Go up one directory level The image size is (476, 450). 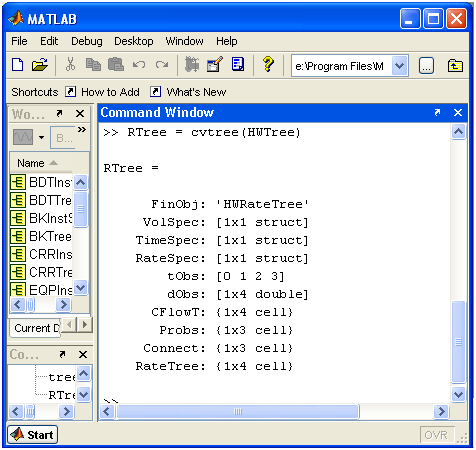pyautogui.click(x=455, y=65)
